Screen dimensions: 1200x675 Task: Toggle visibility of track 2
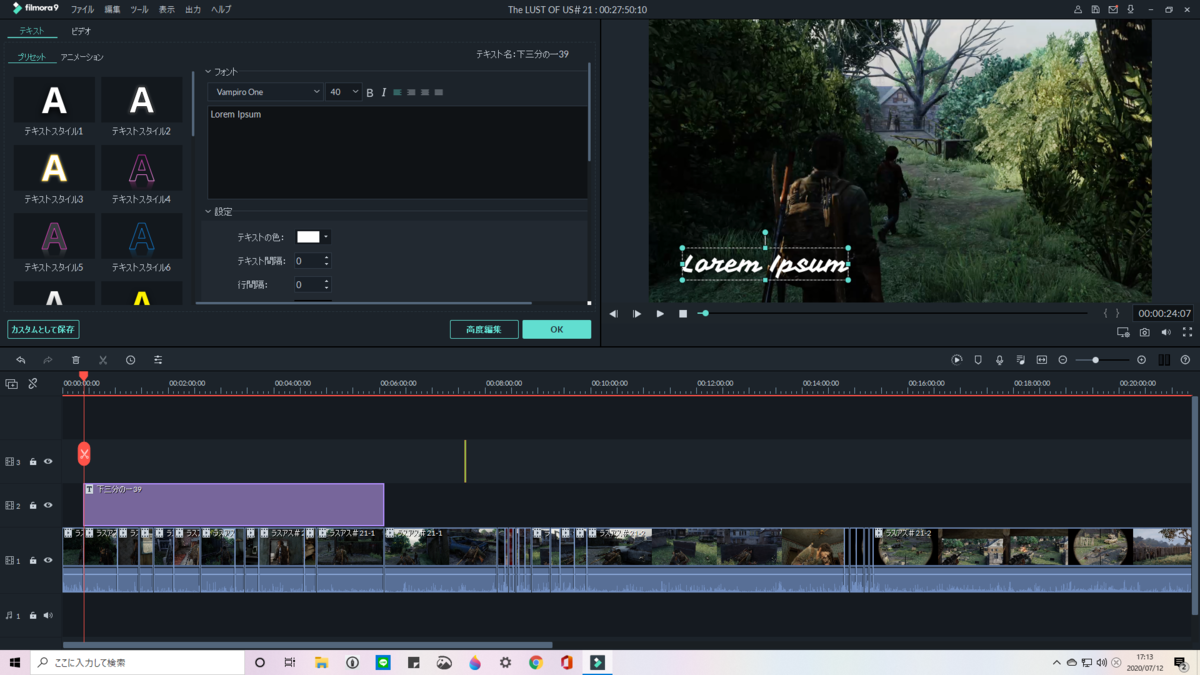[x=48, y=506]
